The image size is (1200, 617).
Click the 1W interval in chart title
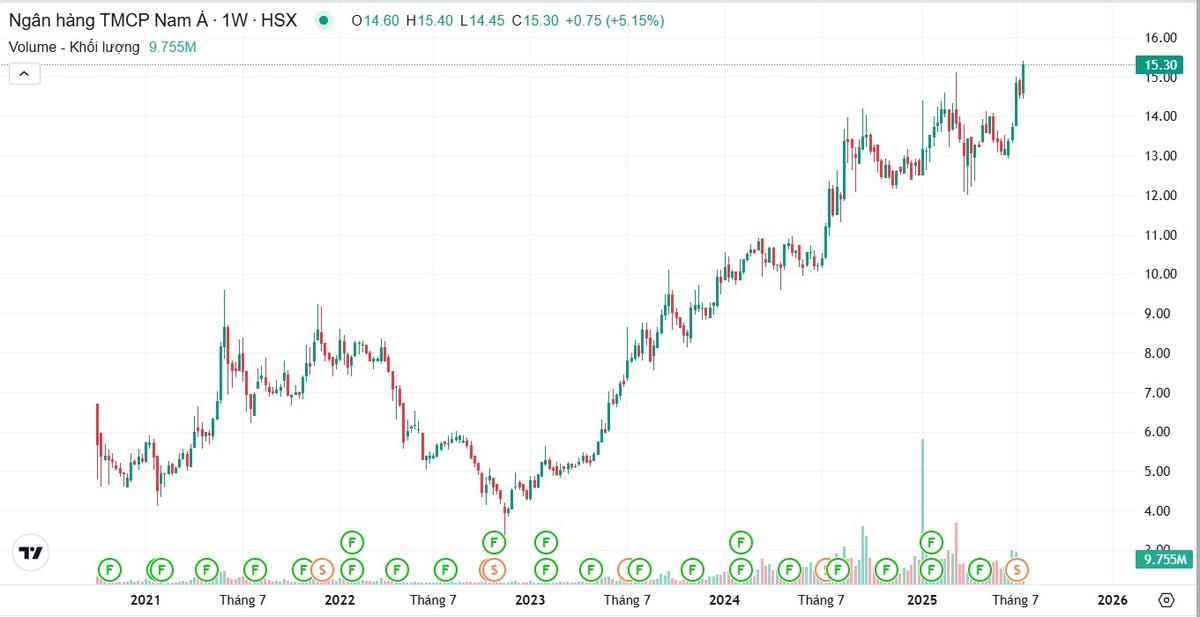coord(232,20)
